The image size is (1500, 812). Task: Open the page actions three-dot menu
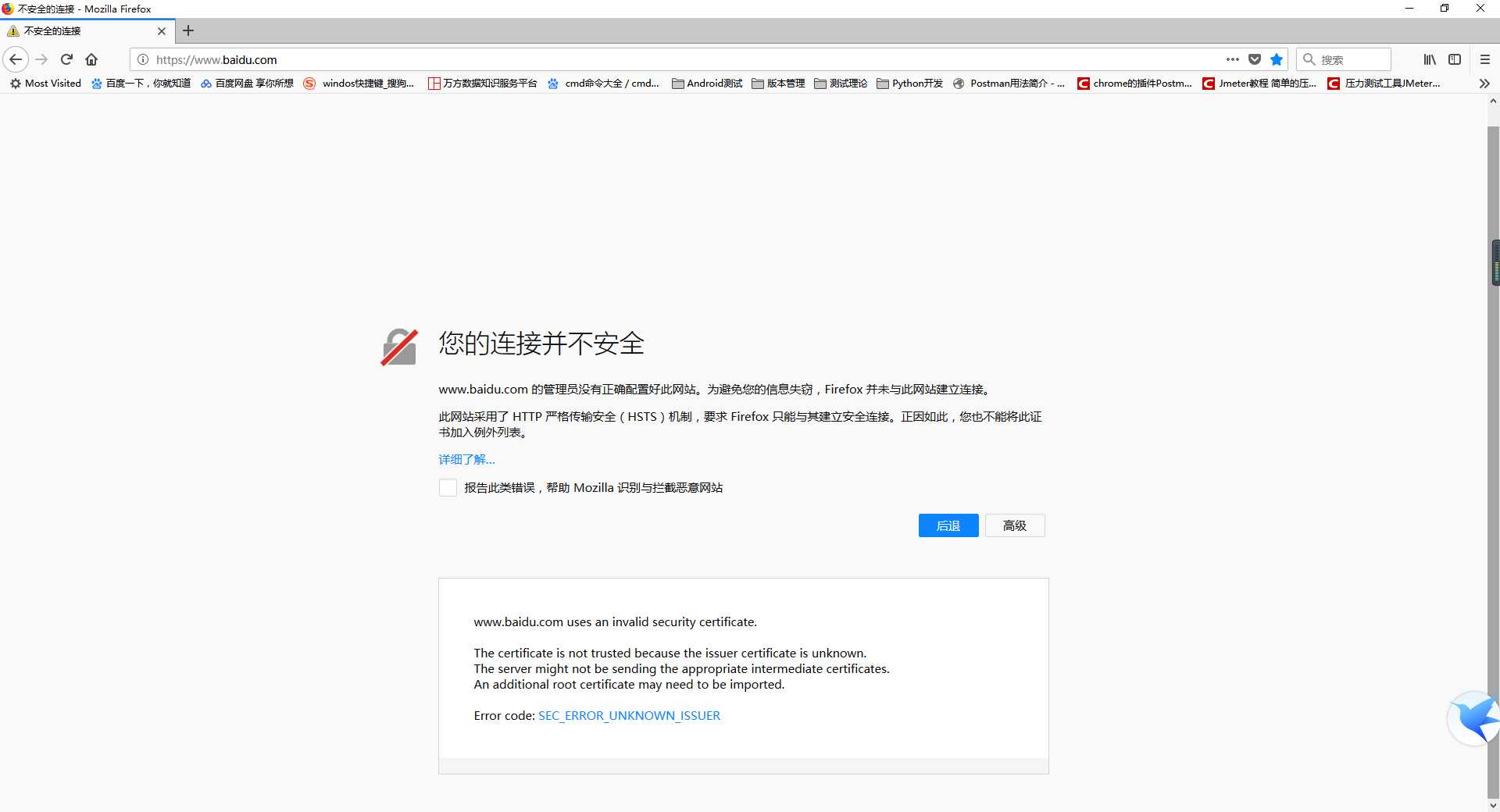point(1233,59)
